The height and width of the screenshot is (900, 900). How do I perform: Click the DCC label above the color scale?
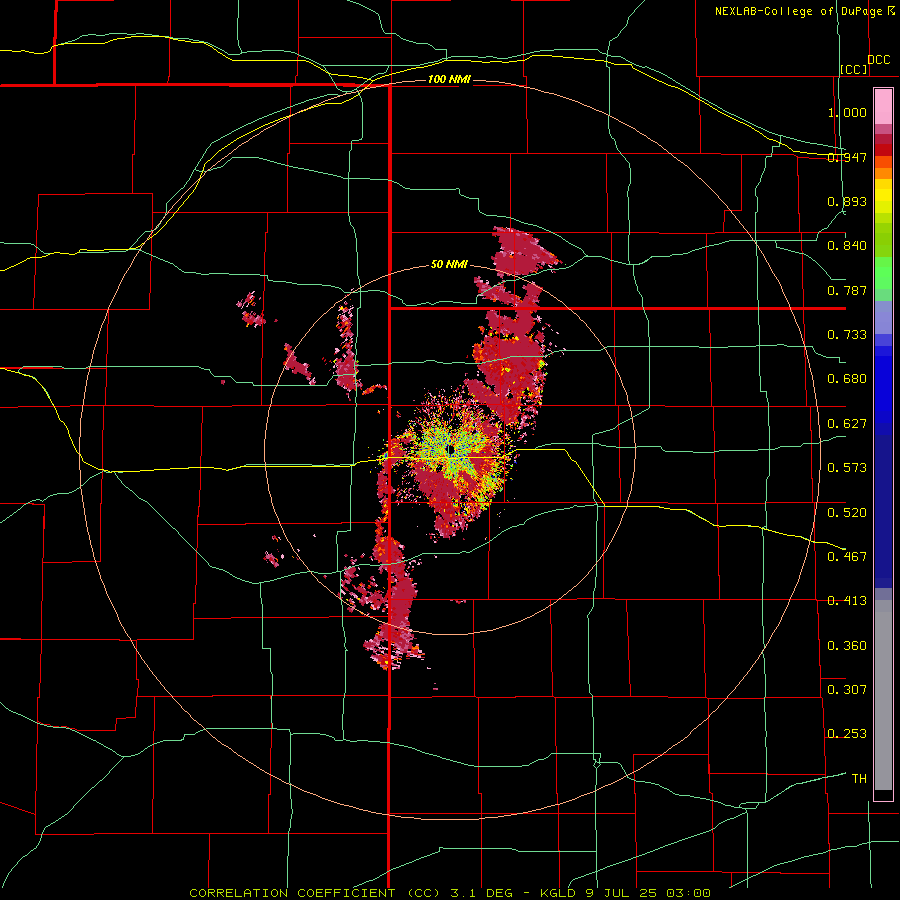pyautogui.click(x=879, y=60)
